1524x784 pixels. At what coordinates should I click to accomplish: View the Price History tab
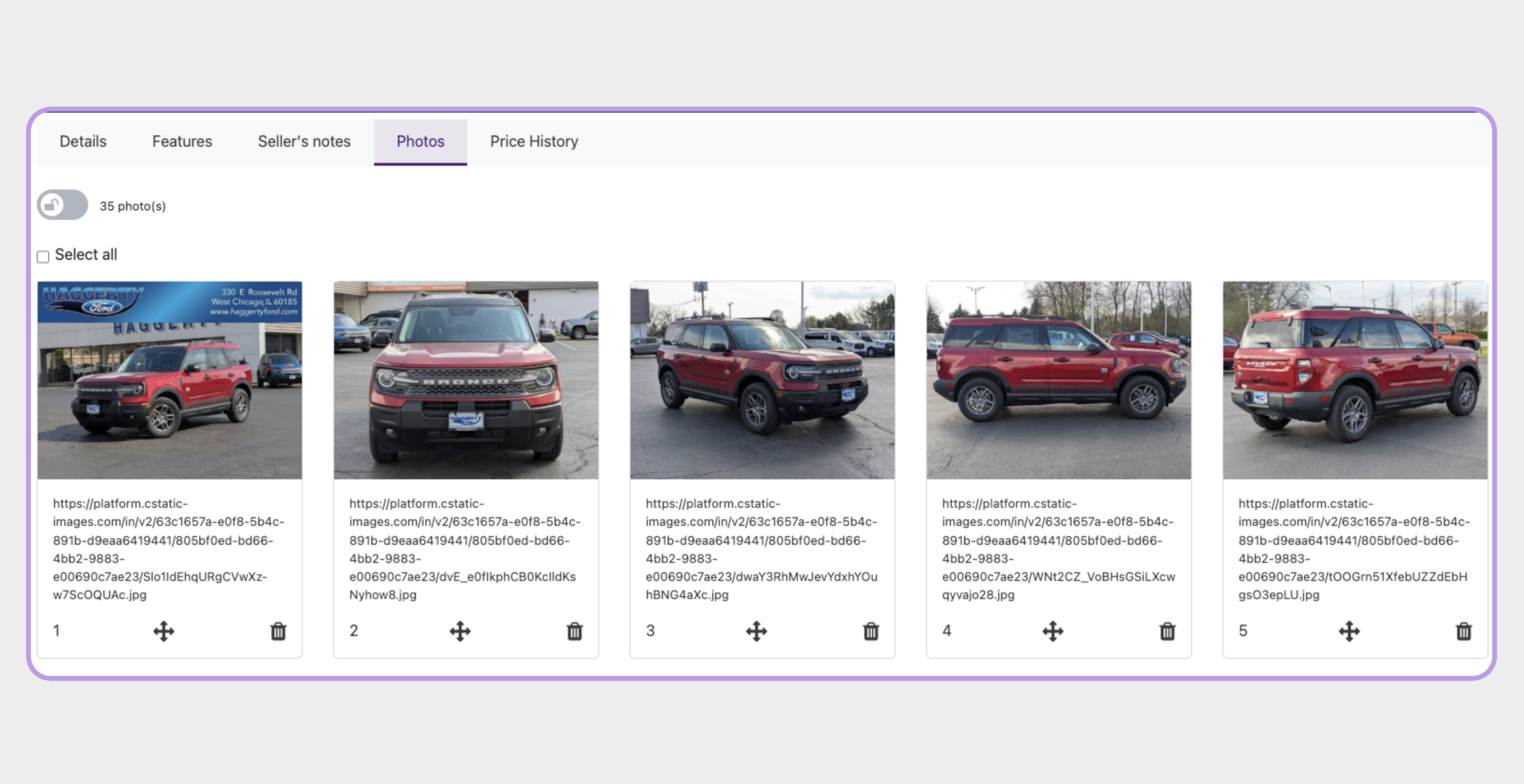534,142
